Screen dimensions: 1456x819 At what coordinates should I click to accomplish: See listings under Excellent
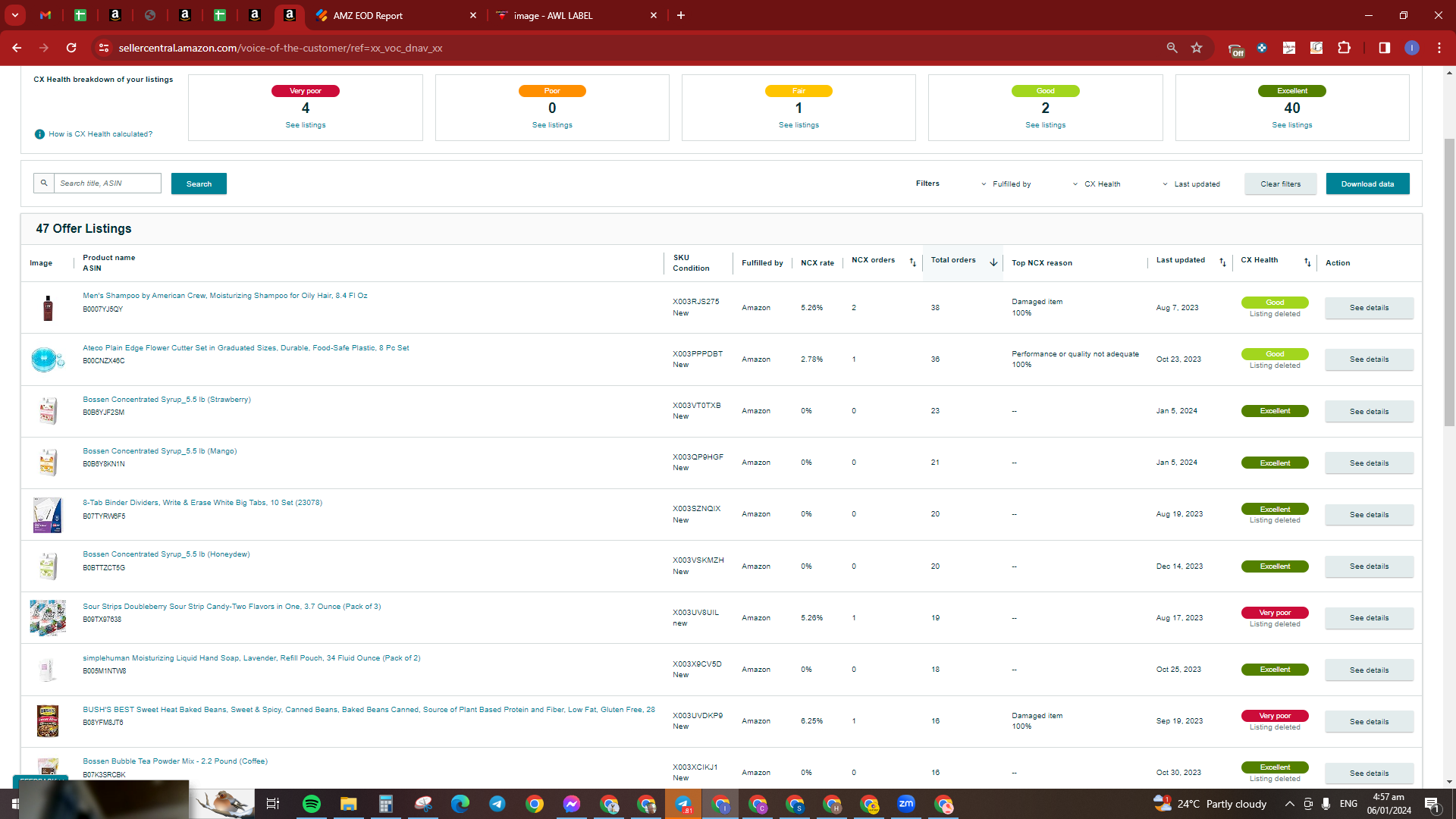click(x=1292, y=125)
